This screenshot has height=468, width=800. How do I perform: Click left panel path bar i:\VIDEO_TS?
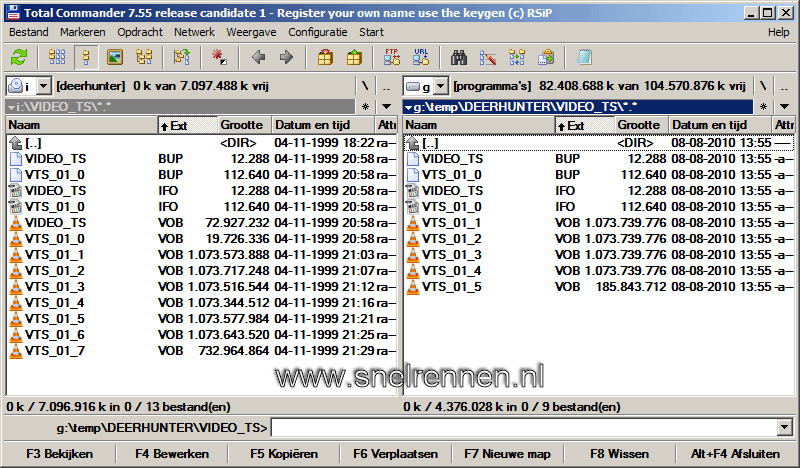point(181,107)
